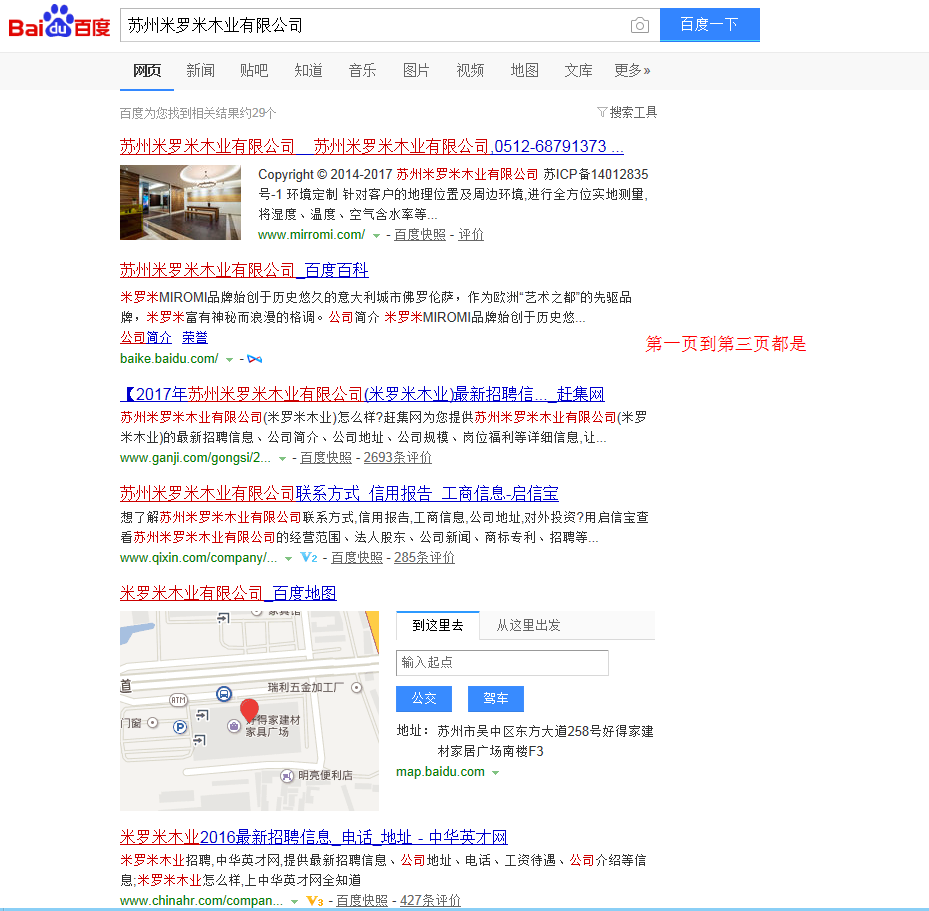Switch to the 新闻 search tab
Screen dimensions: 929x911
click(x=200, y=71)
